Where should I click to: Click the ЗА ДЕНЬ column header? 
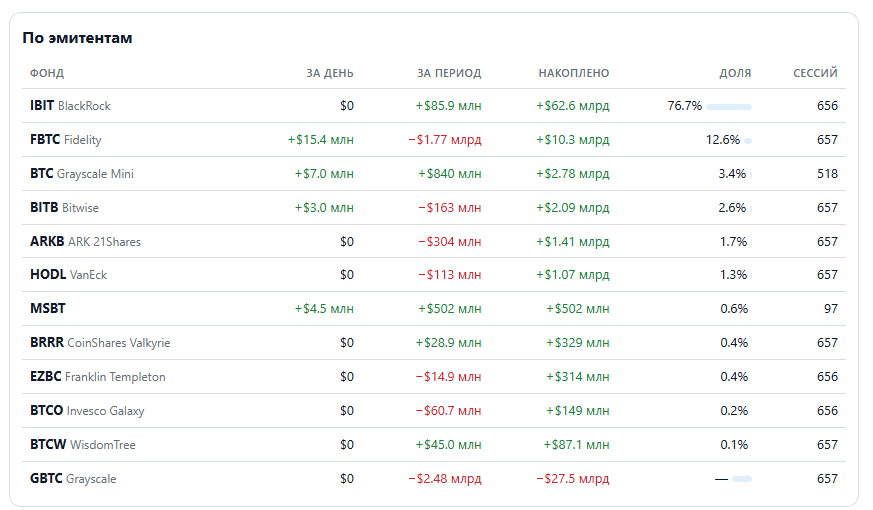click(330, 73)
